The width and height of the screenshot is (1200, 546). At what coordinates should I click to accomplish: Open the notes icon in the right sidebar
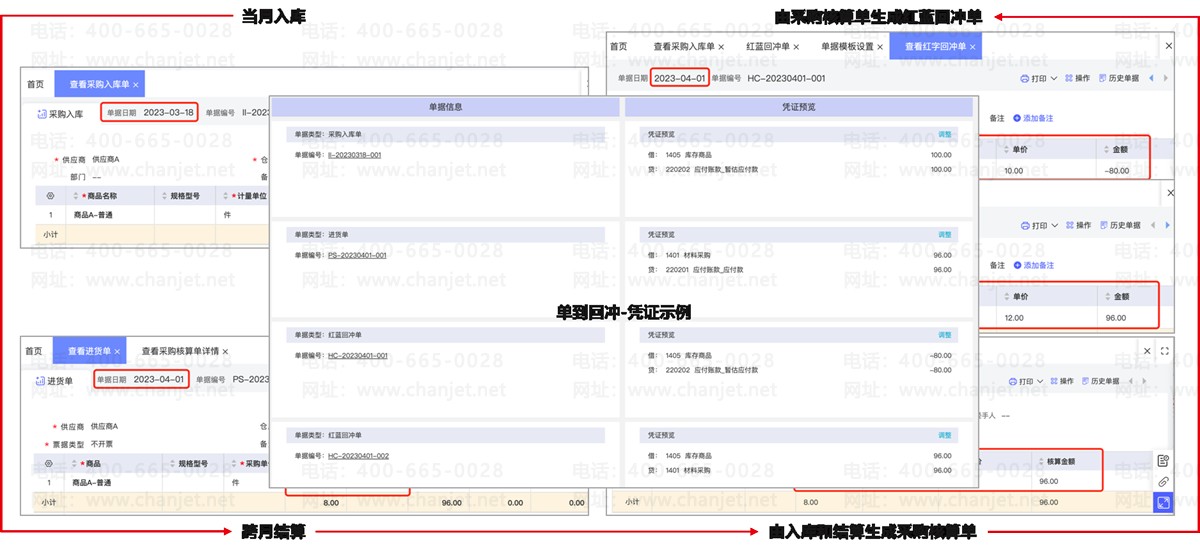click(x=1163, y=460)
